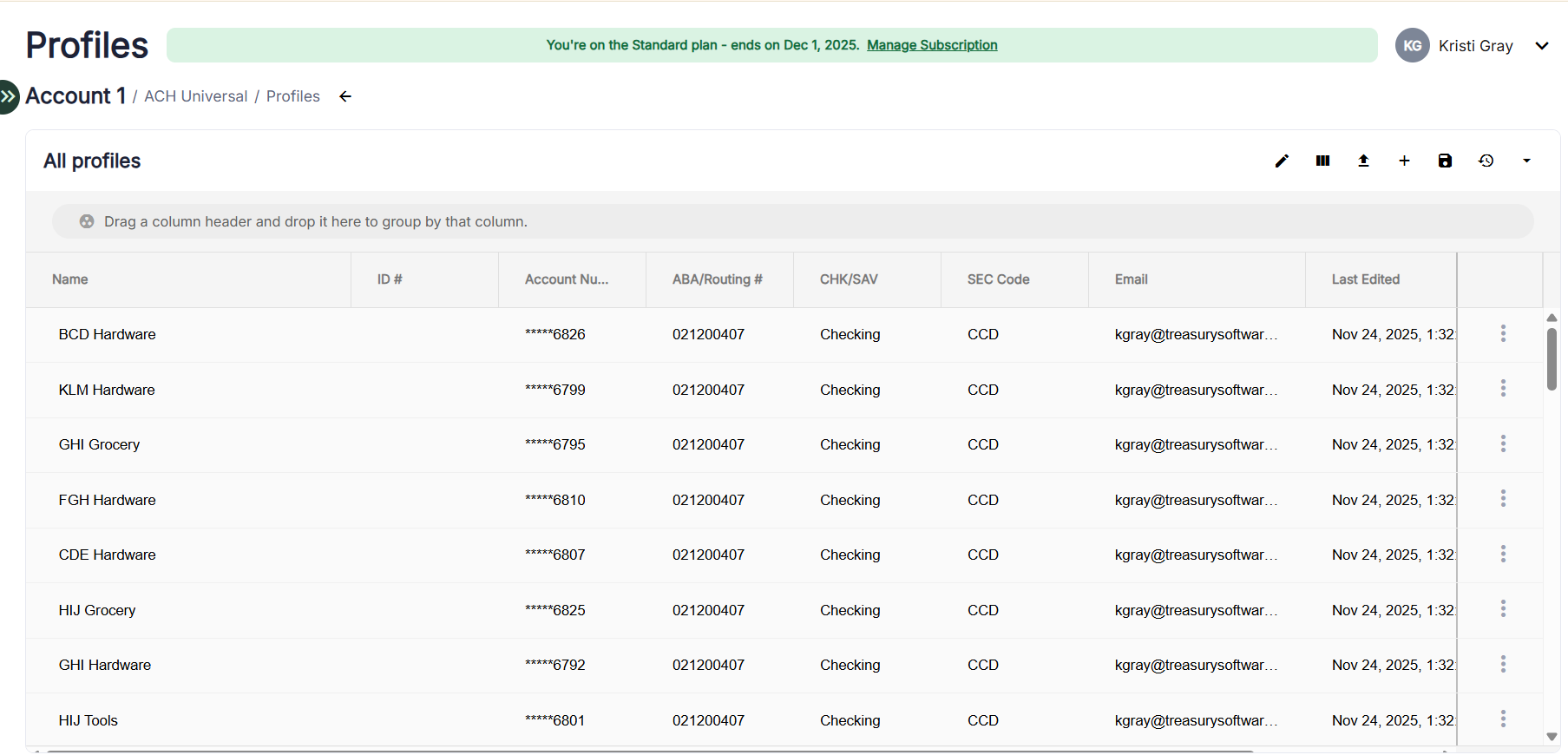This screenshot has width=1568, height=755.
Task: Click the KG avatar icon
Action: 1412,45
